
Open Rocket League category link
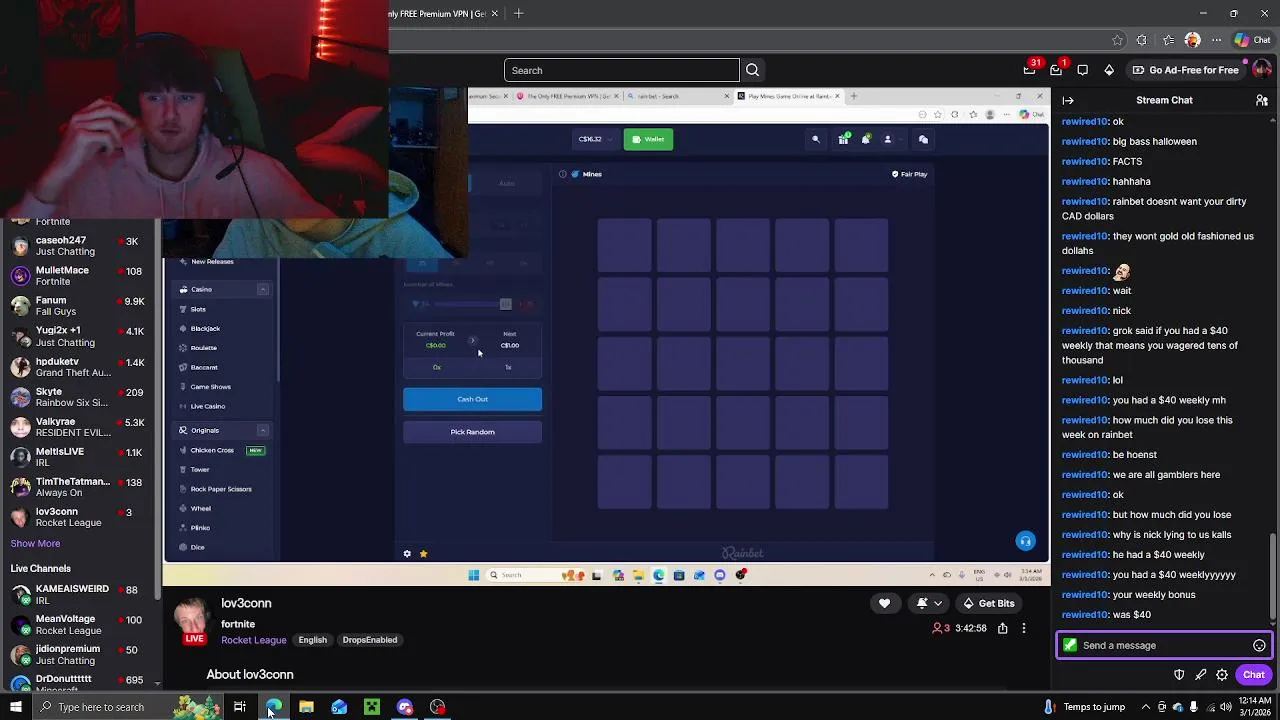[x=253, y=640]
